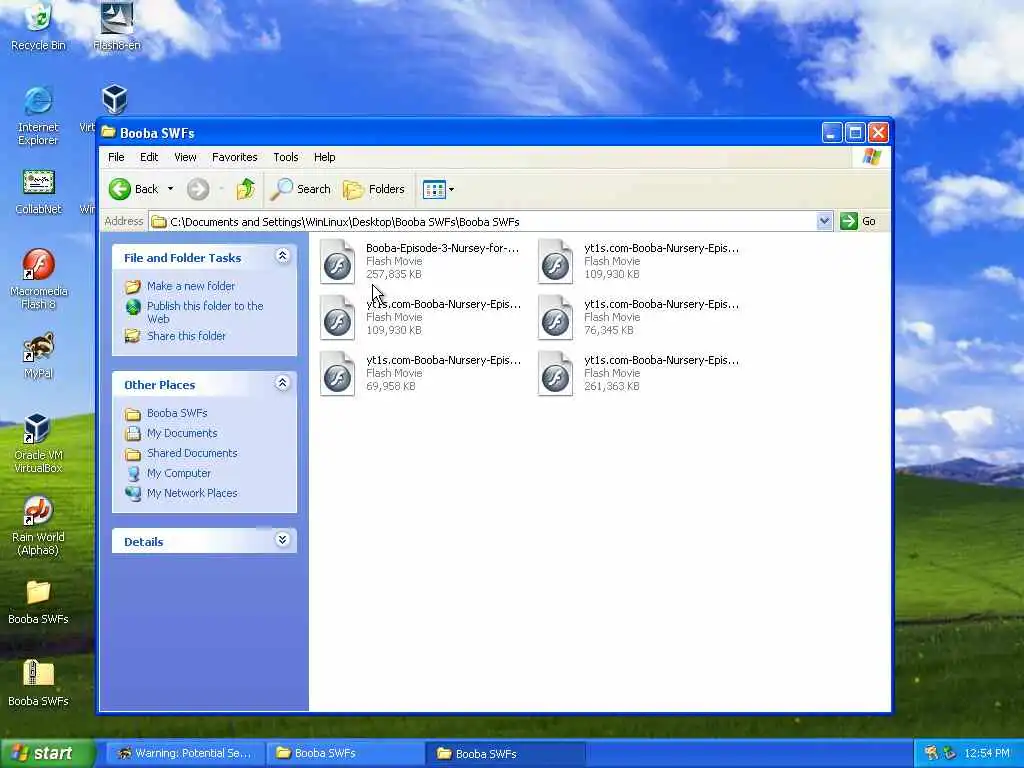Click the green Go button
The width and height of the screenshot is (1024, 768).
[x=858, y=221]
